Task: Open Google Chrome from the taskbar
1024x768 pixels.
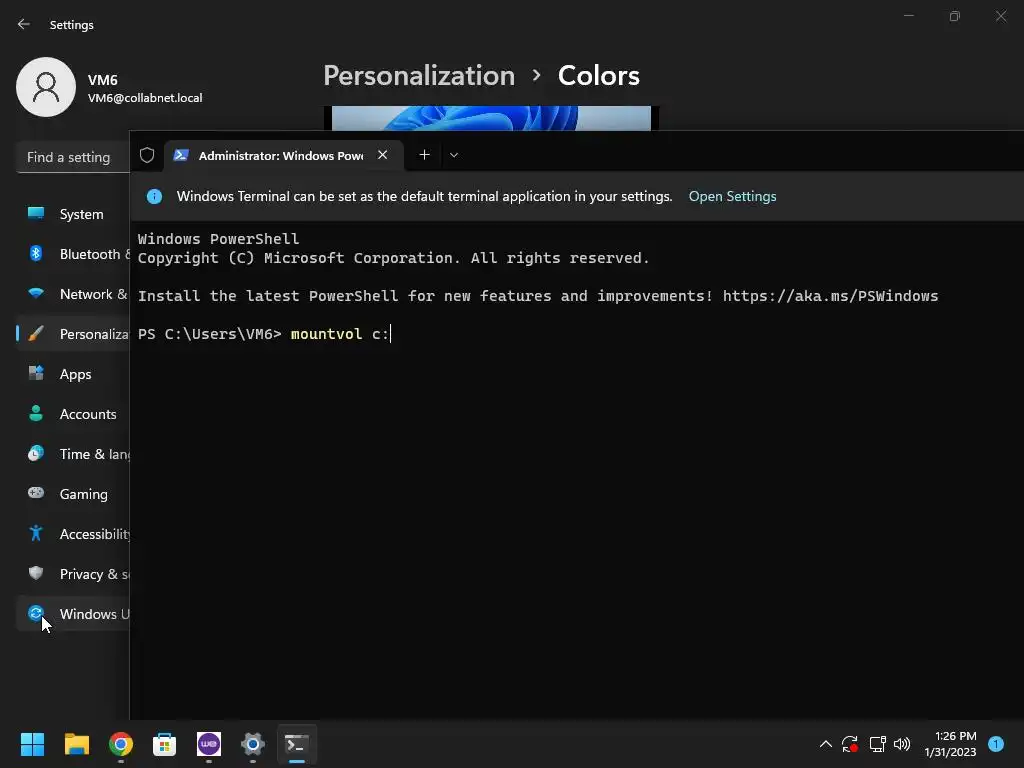Action: [x=121, y=744]
